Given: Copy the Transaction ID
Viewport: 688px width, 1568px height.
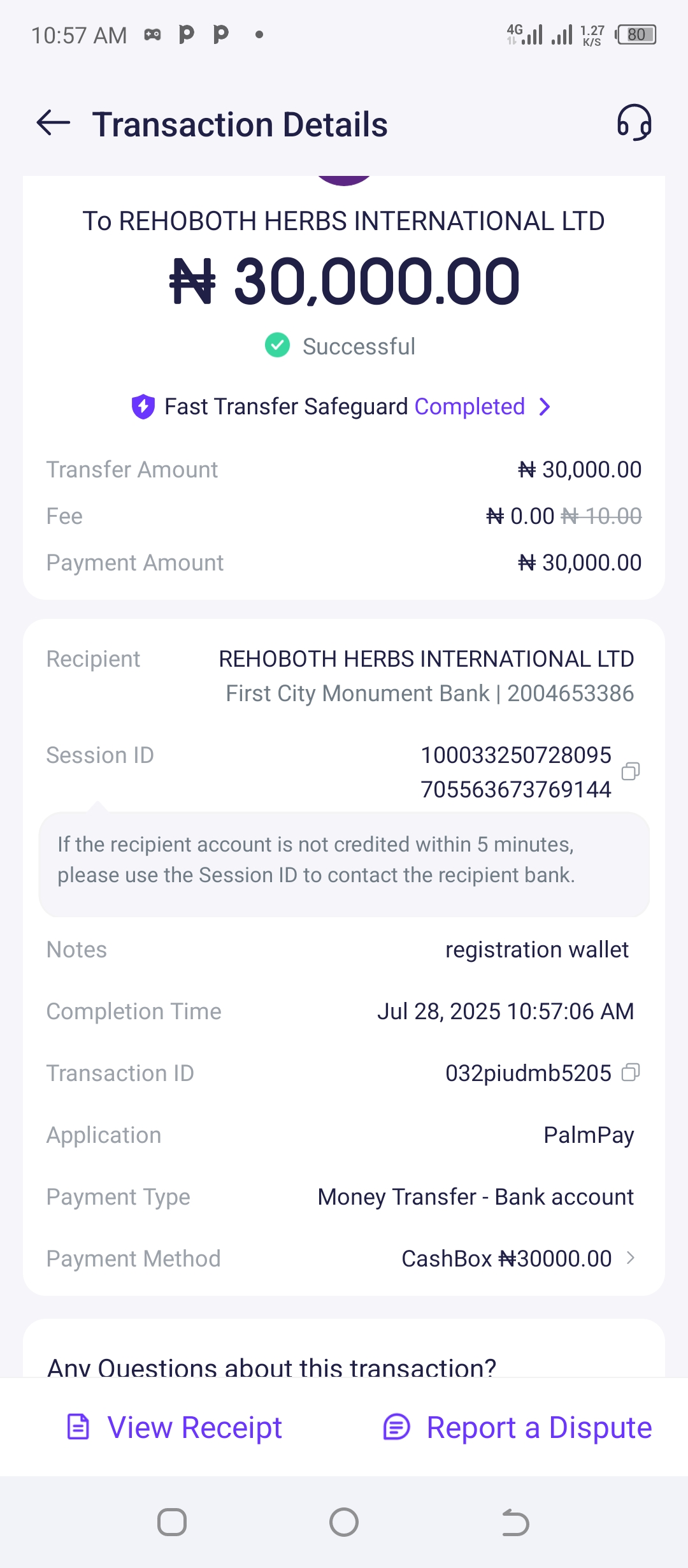Looking at the screenshot, I should tap(630, 1073).
